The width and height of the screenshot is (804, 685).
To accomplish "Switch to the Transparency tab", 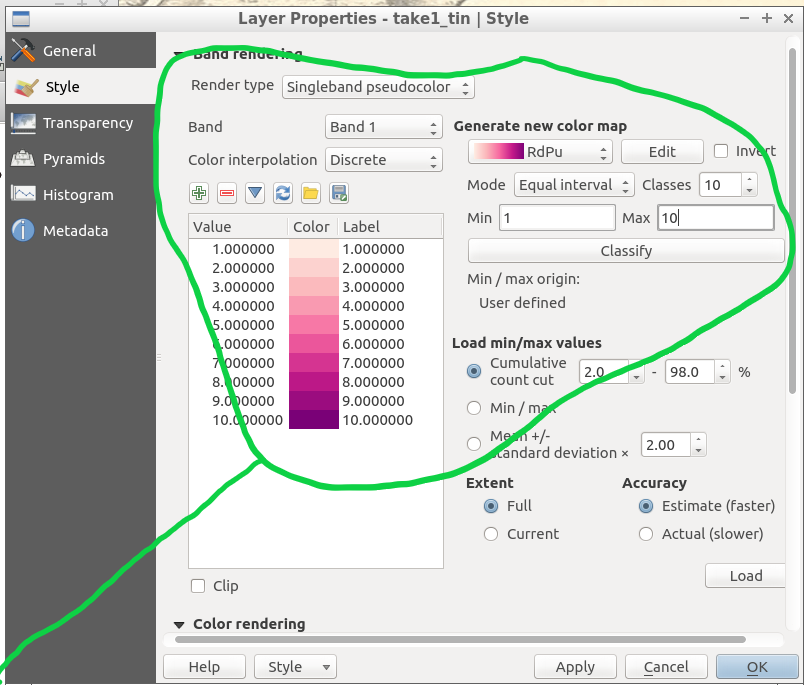I will [87, 123].
